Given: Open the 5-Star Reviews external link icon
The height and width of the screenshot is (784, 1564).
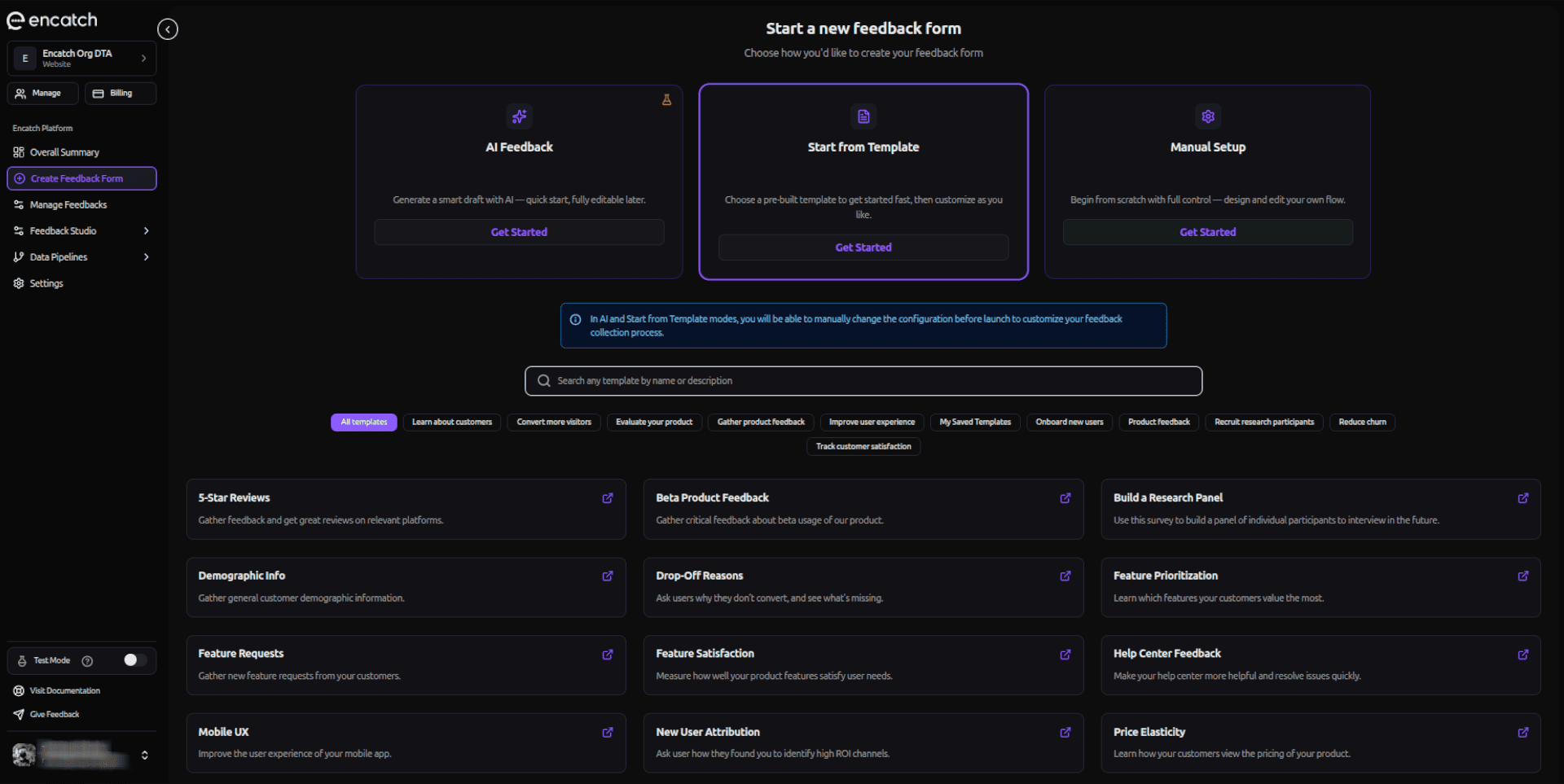Looking at the screenshot, I should [607, 497].
